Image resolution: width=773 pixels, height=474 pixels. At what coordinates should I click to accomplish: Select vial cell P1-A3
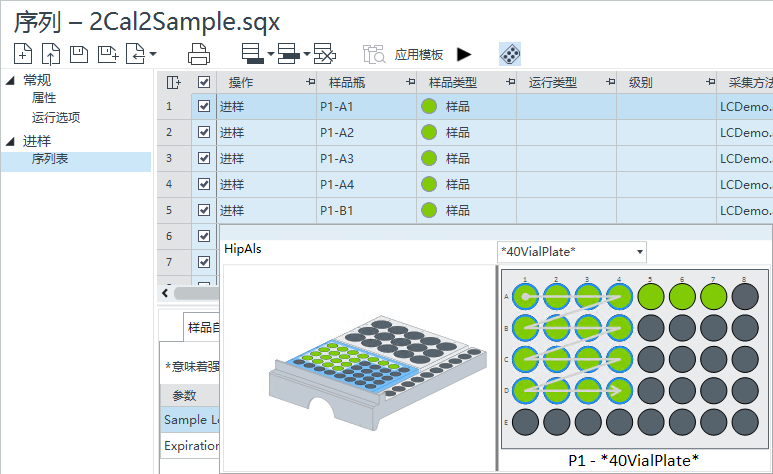point(366,158)
